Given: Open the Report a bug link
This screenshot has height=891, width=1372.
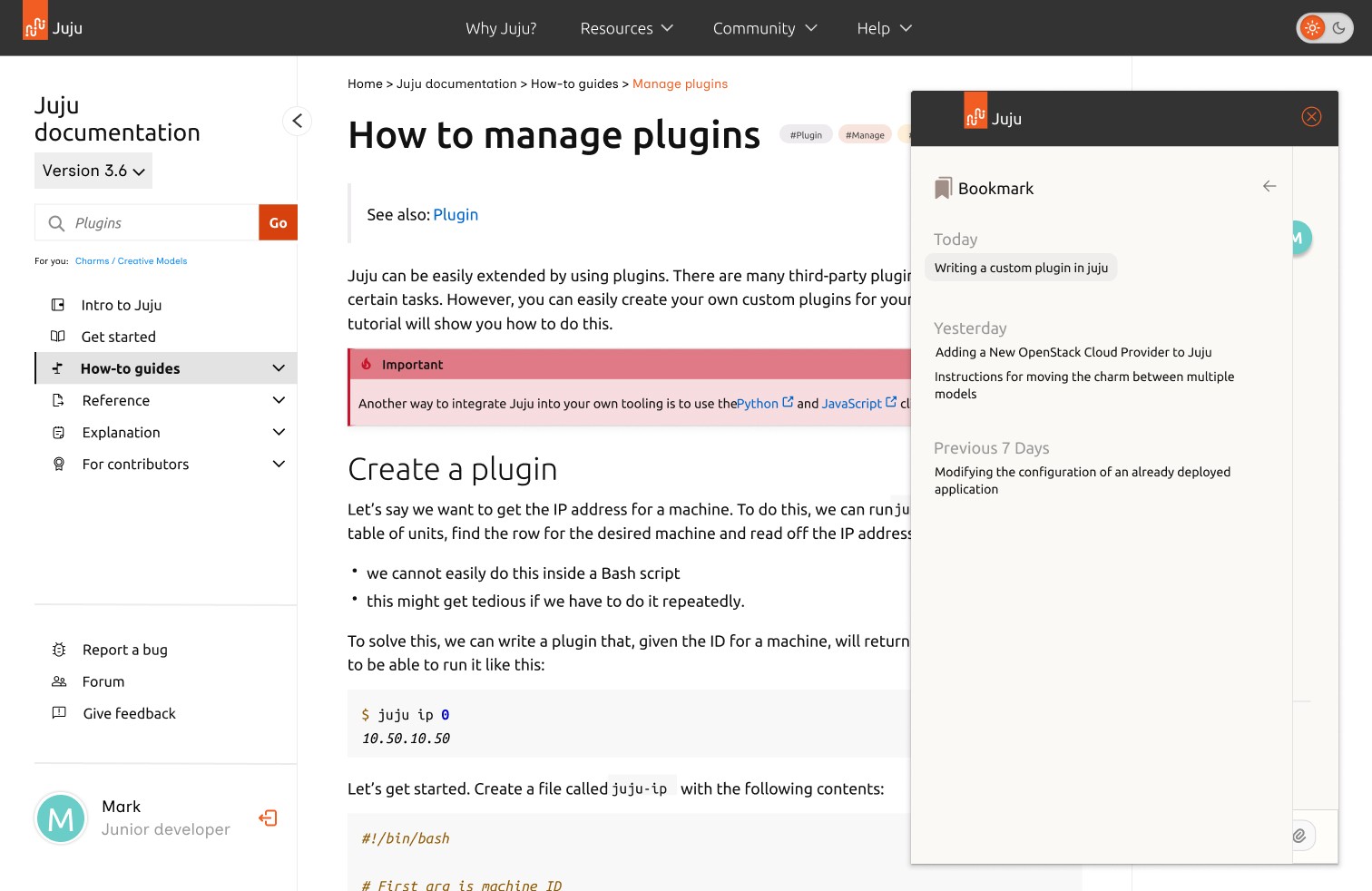Looking at the screenshot, I should [x=125, y=650].
